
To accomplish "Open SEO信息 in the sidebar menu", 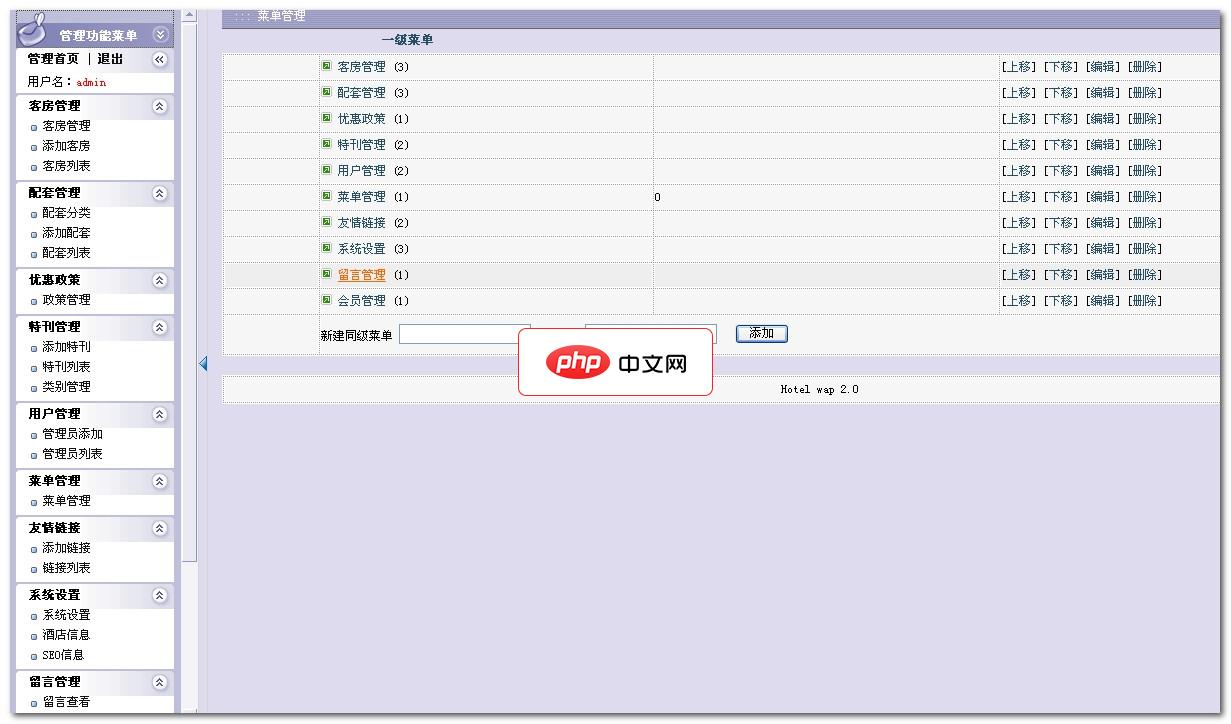I will coord(63,655).
